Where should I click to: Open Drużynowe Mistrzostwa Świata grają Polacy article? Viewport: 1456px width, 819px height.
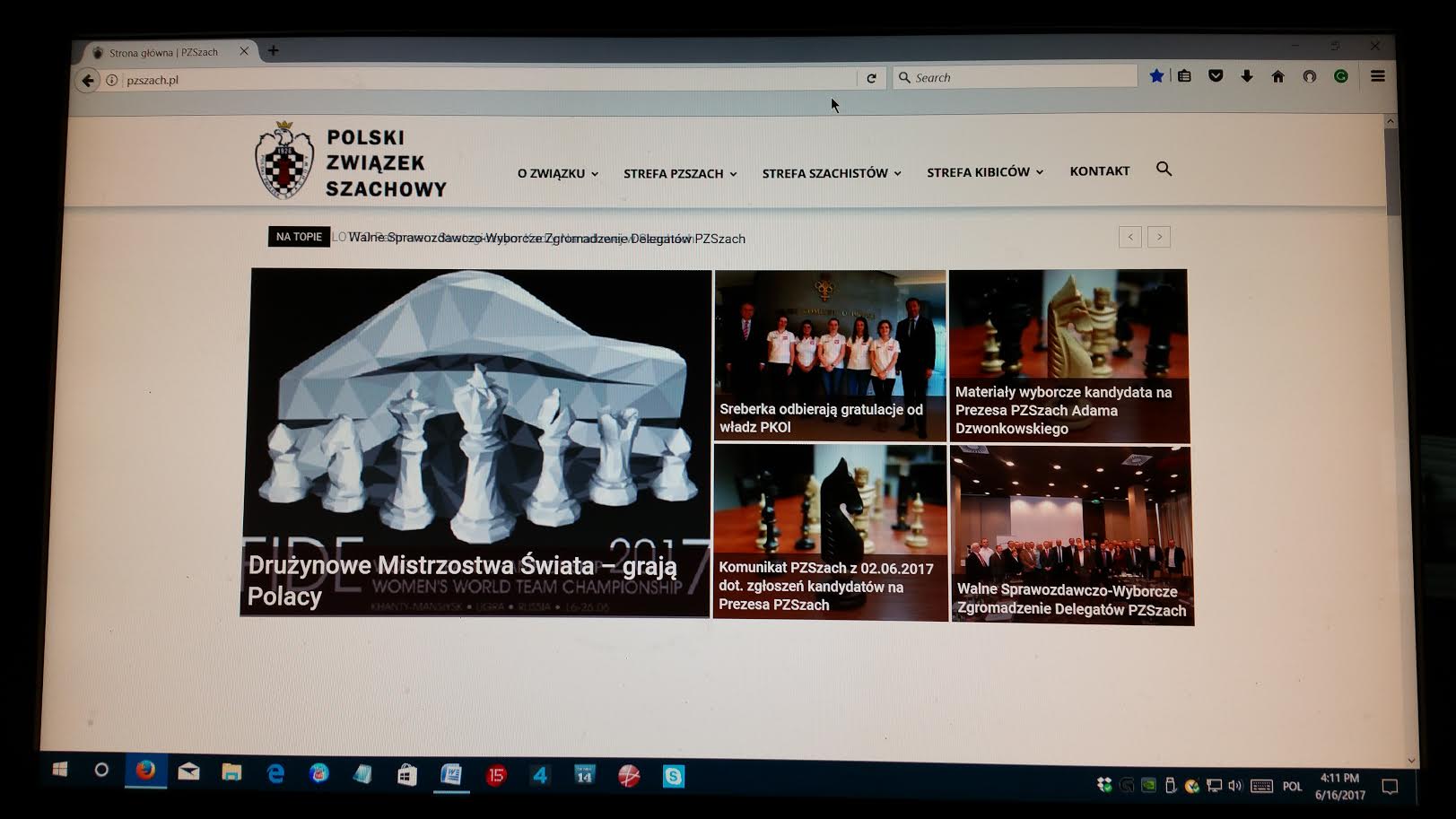point(475,443)
